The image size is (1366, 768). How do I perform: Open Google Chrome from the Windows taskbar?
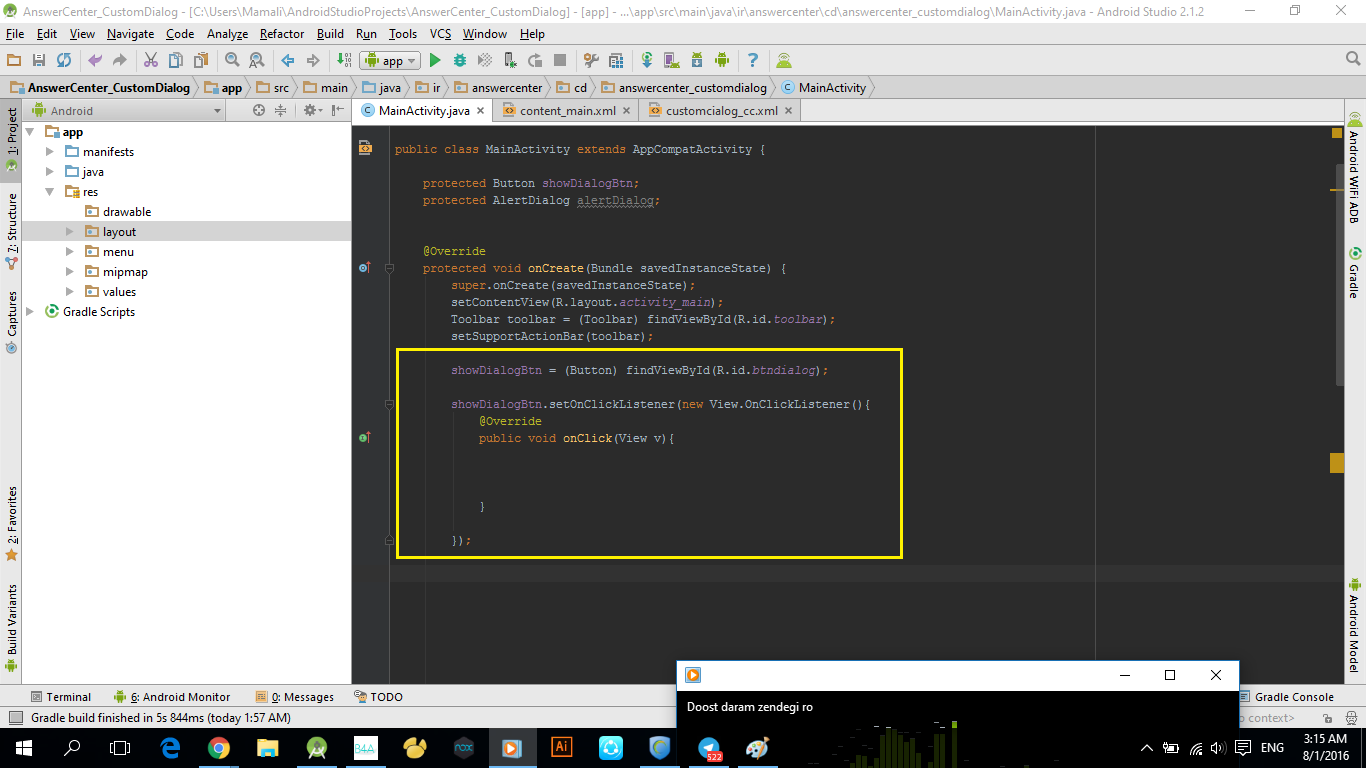[219, 747]
